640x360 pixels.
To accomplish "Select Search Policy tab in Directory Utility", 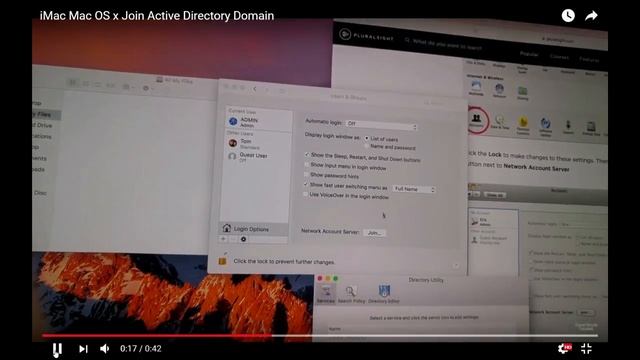I will pyautogui.click(x=351, y=294).
